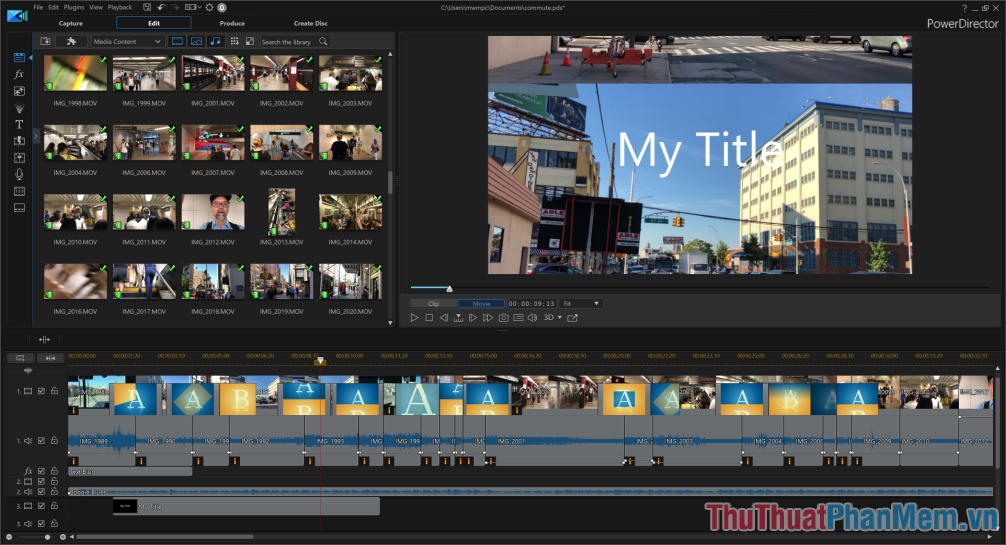Step to the previous frame
Image resolution: width=1006 pixels, height=545 pixels.
coord(444,318)
